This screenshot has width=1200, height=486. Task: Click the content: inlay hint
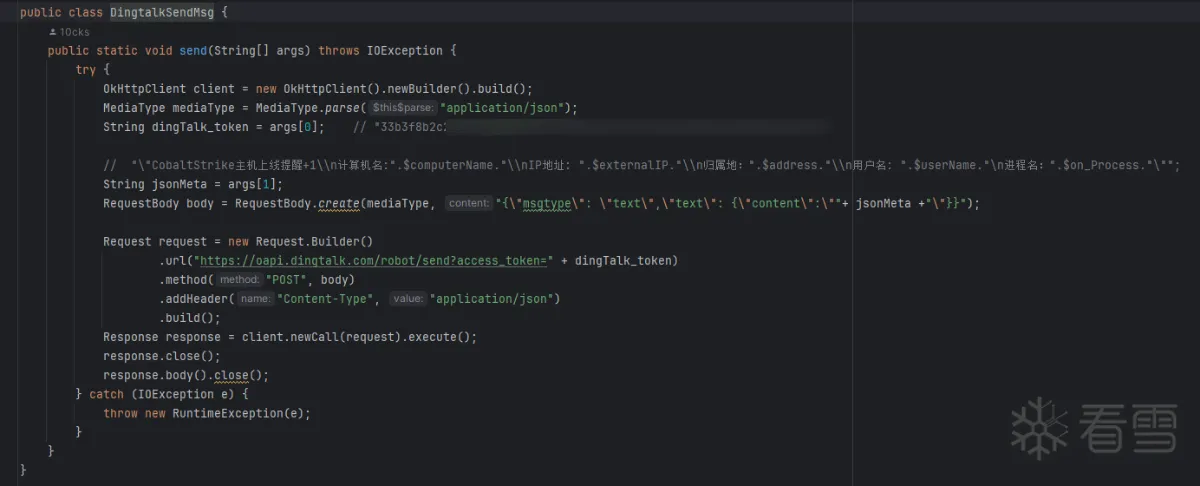[x=468, y=203]
